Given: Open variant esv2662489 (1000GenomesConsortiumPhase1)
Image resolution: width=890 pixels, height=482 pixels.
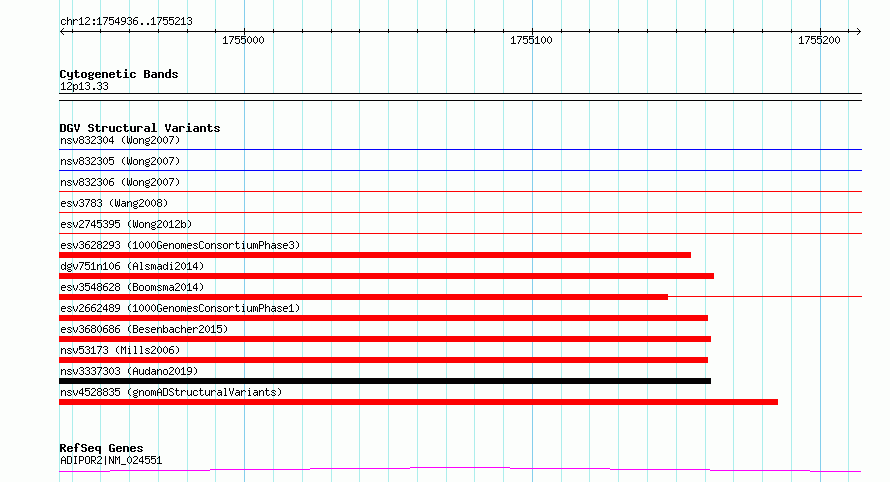Looking at the screenshot, I should [180, 308].
